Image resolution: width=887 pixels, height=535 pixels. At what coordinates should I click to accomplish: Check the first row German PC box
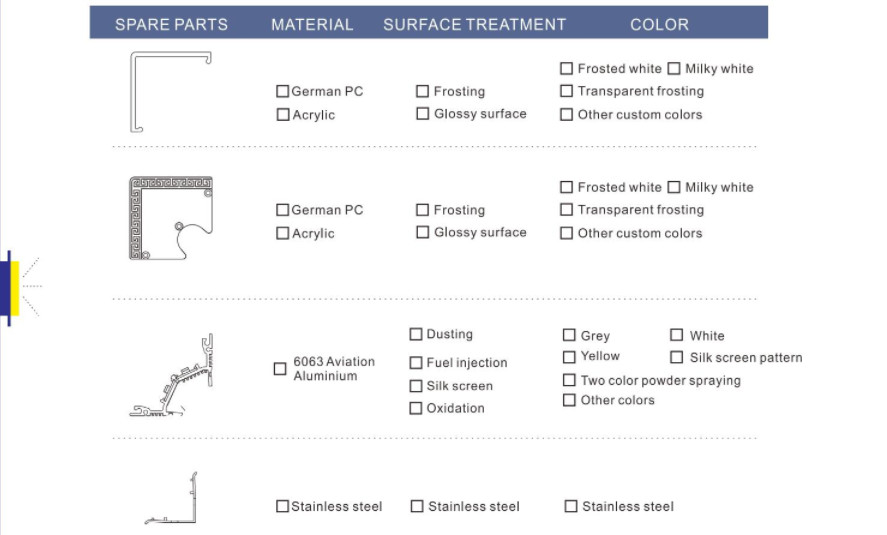coord(282,91)
